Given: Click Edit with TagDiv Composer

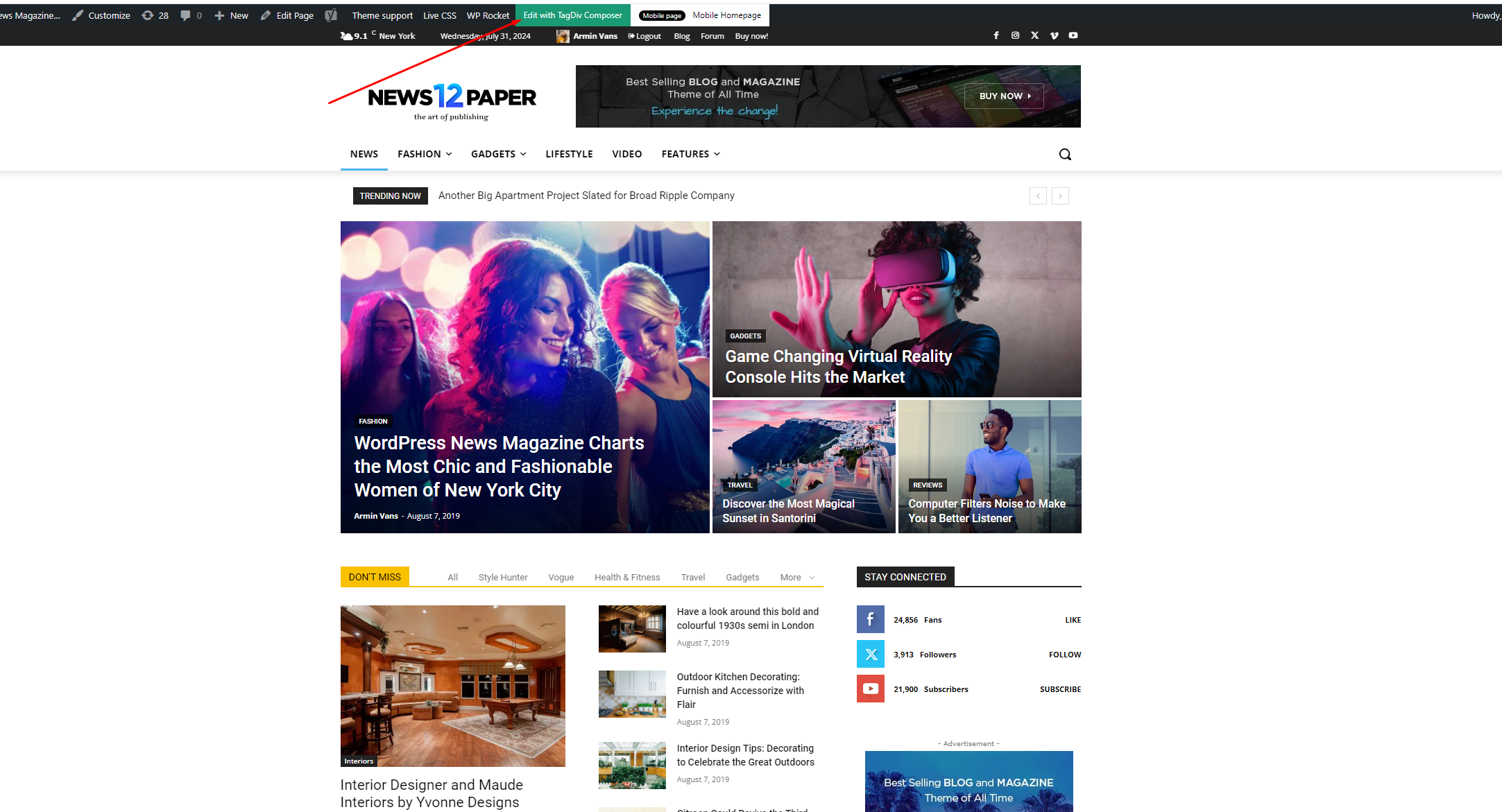Looking at the screenshot, I should click(x=573, y=15).
